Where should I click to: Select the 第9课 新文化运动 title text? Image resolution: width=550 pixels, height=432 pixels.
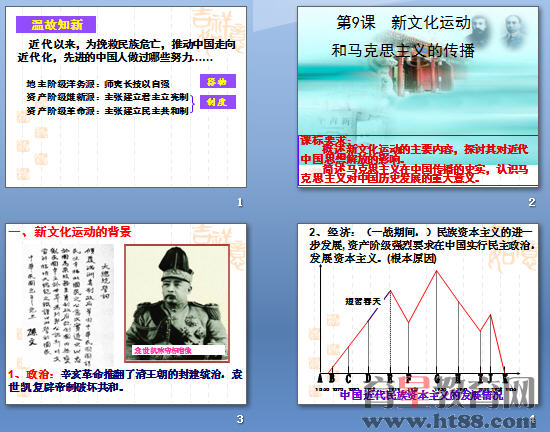pos(403,23)
